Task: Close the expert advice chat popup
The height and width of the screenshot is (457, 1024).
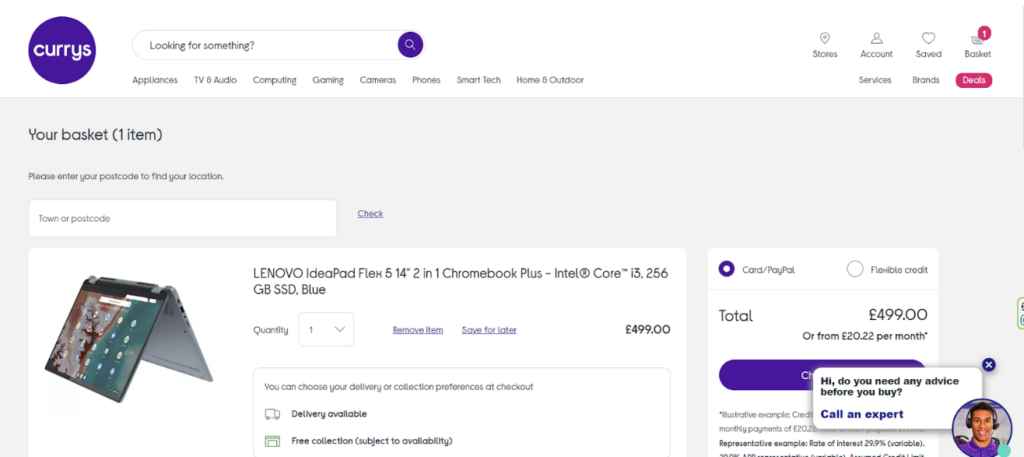Action: (989, 364)
